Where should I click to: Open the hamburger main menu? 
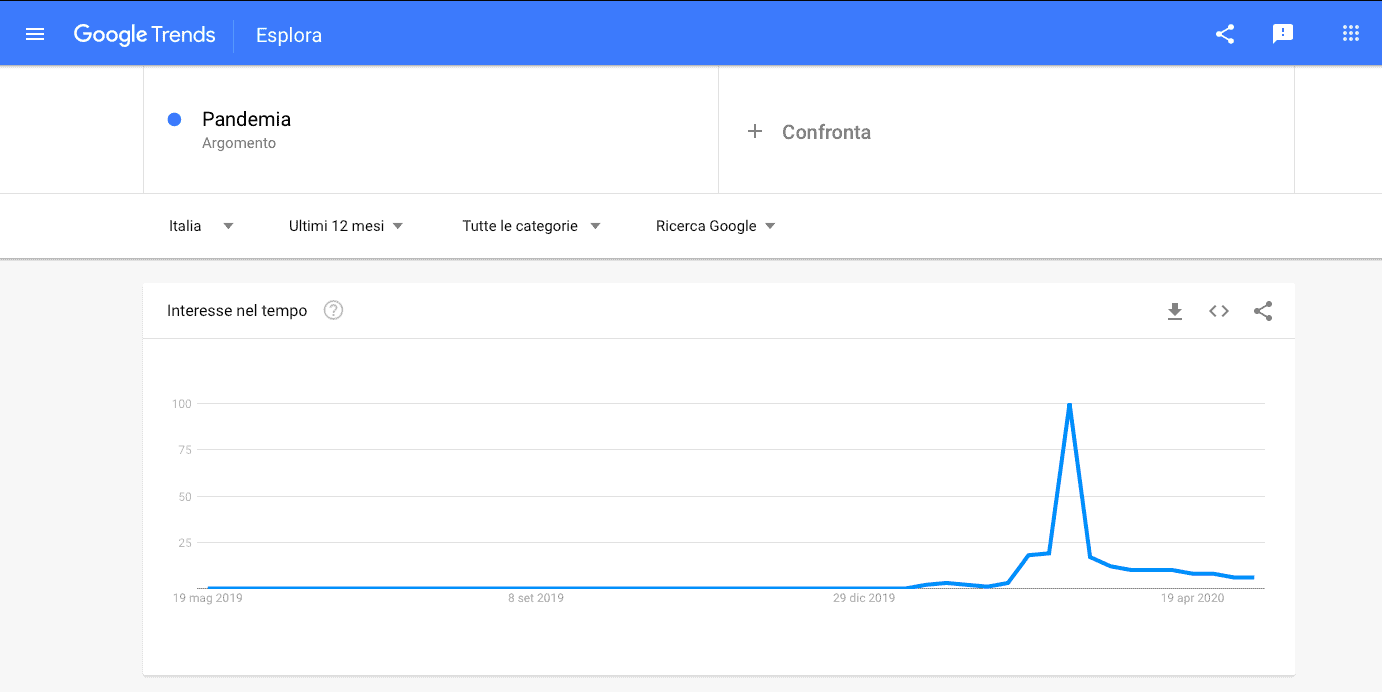(35, 34)
